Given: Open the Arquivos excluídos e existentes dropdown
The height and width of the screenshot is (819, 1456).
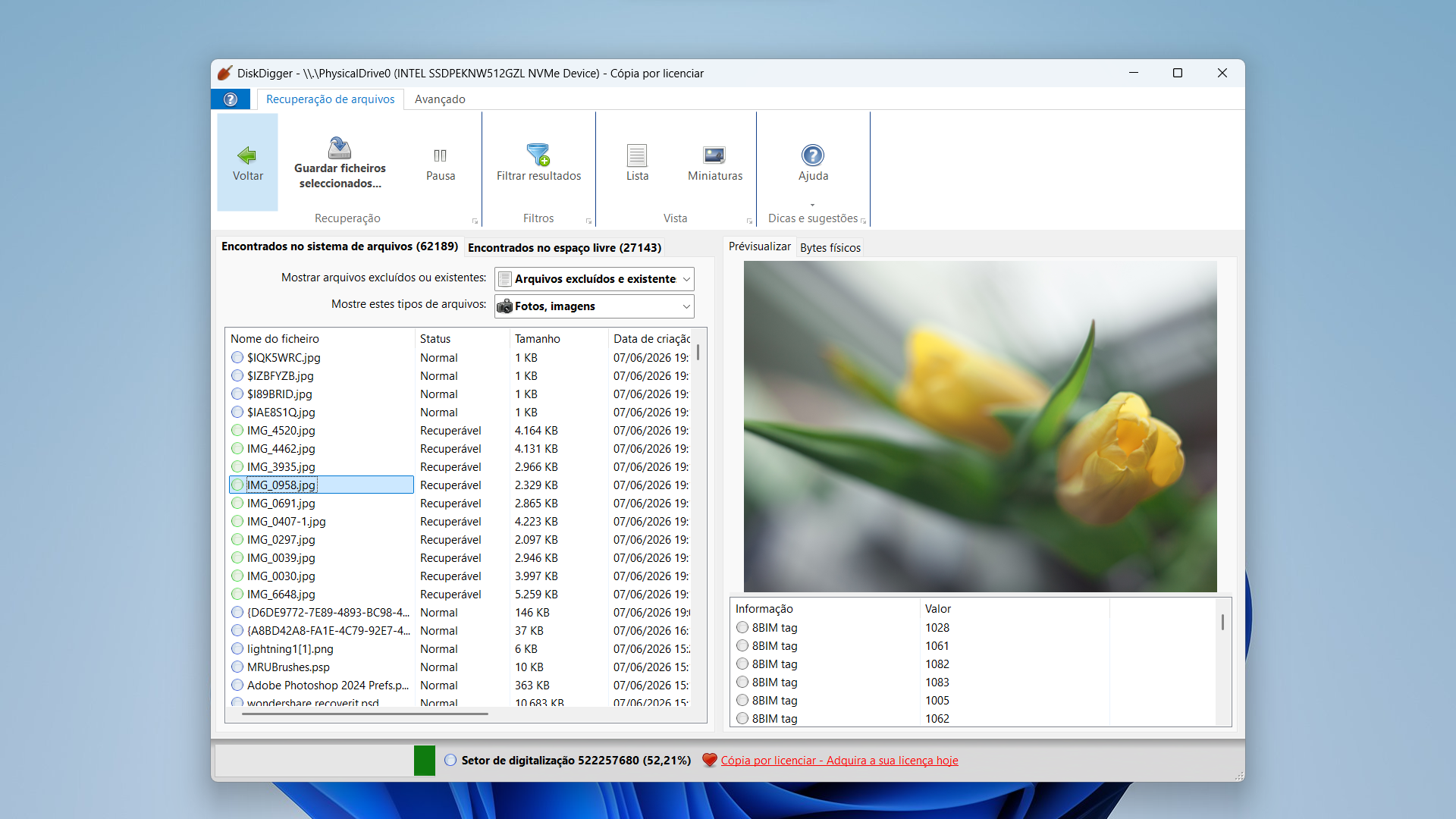Looking at the screenshot, I should [595, 279].
